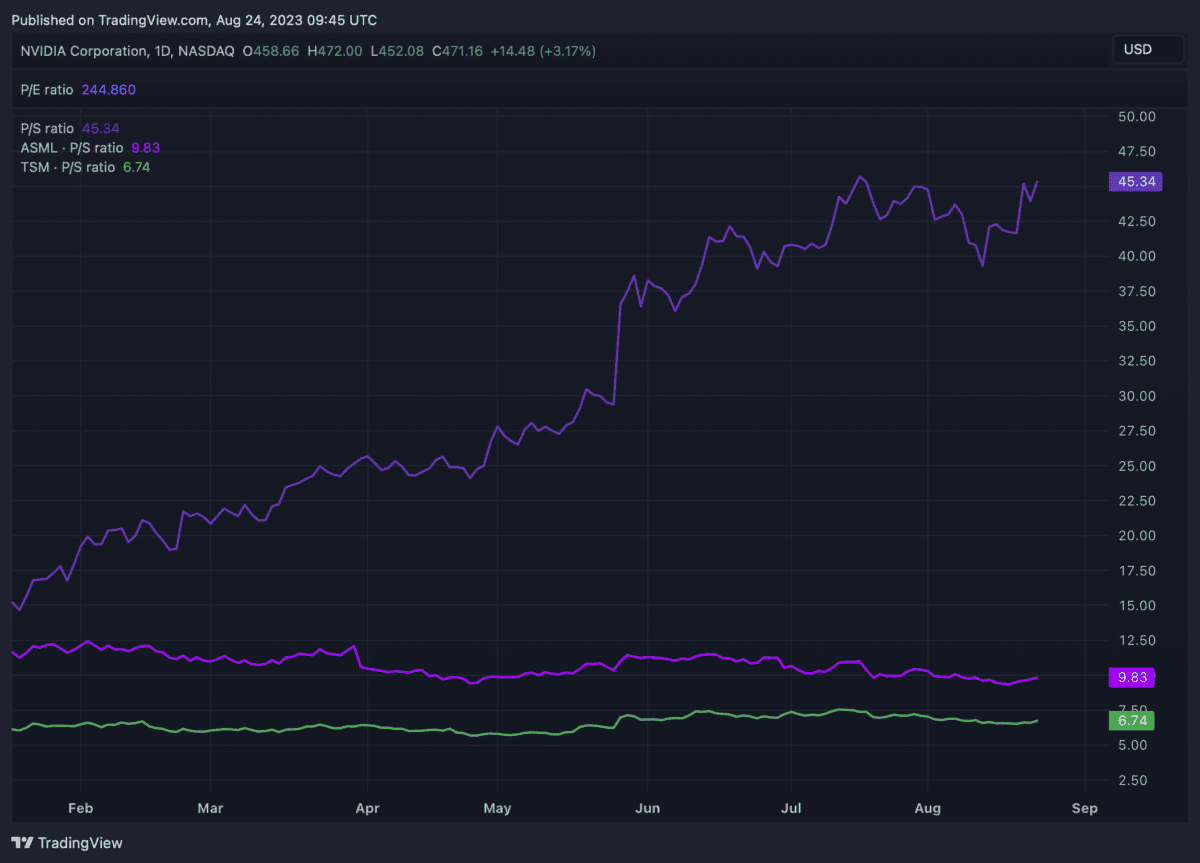Click the Aug marker on time axis
Screen dimensions: 1200x863
[x=929, y=808]
